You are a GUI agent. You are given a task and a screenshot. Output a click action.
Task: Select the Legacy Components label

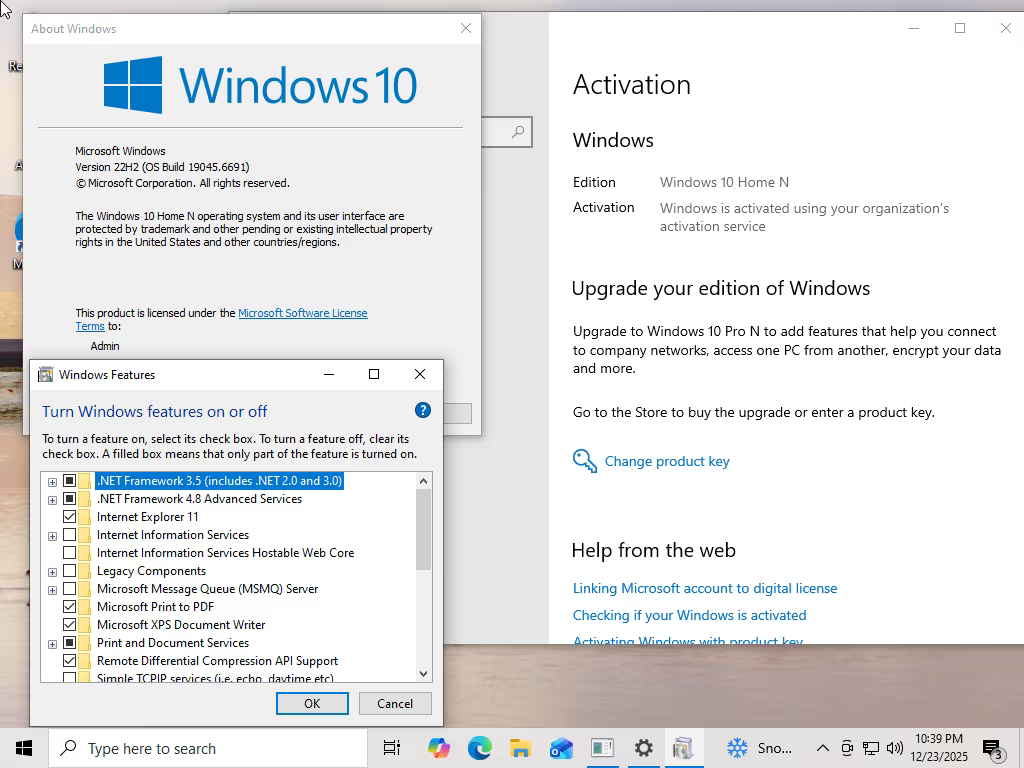click(152, 571)
